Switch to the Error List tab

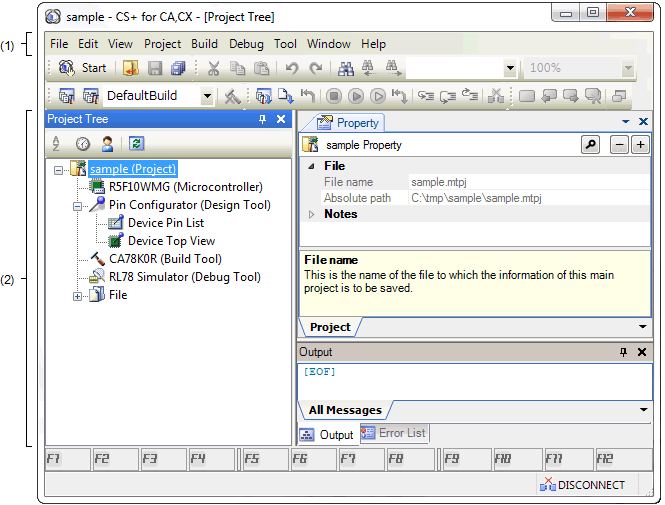pos(394,434)
